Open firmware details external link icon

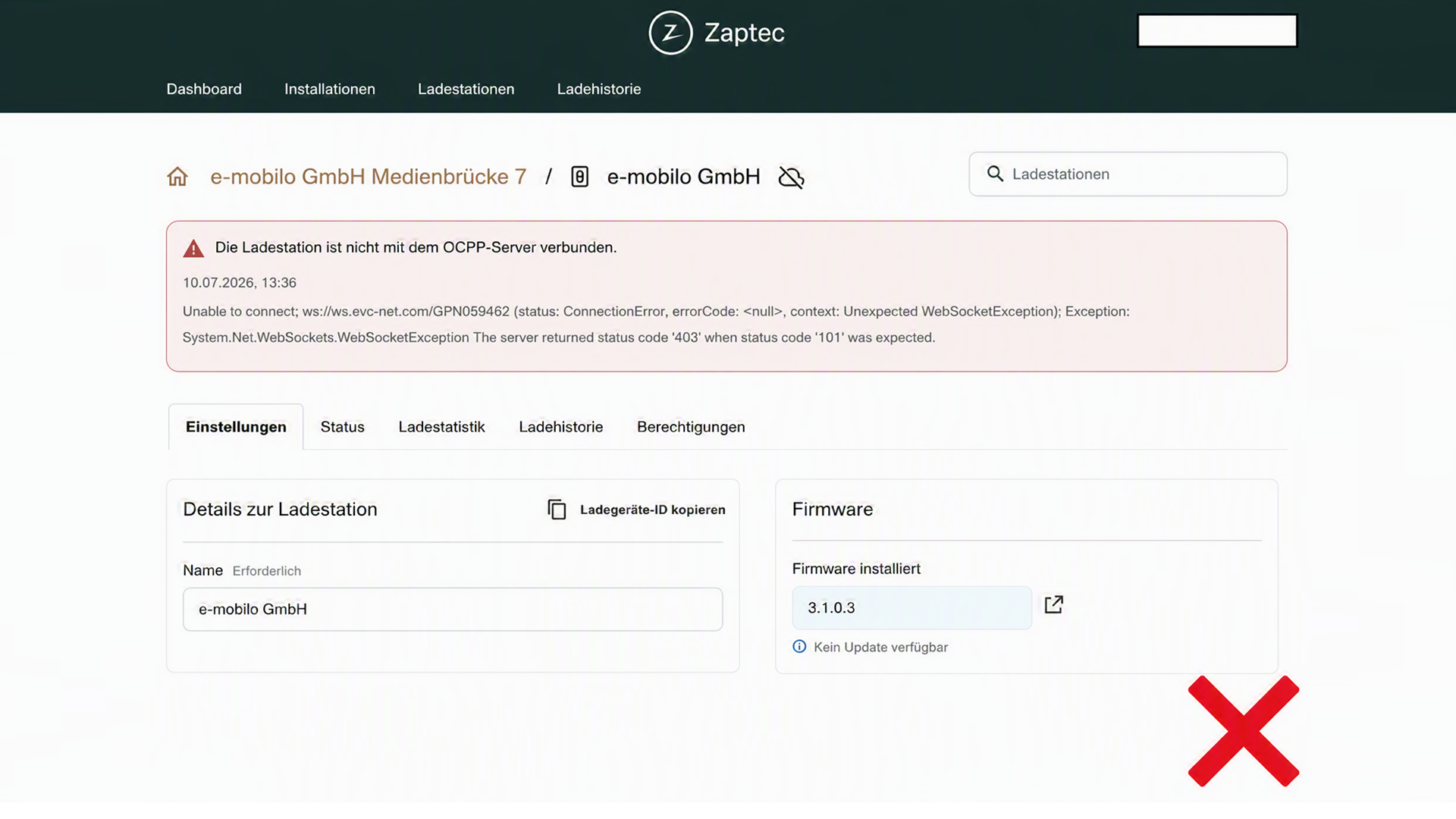pos(1054,604)
